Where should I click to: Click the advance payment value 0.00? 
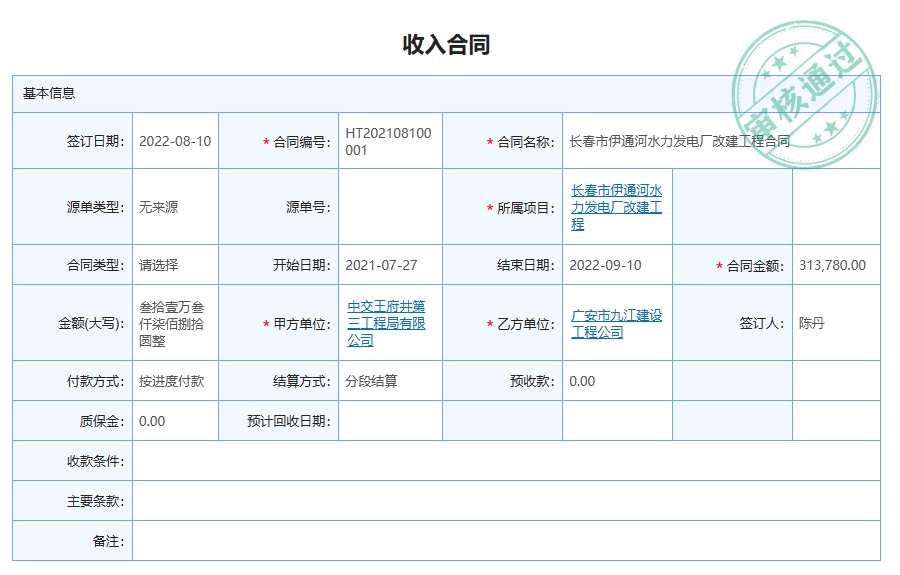(582, 381)
